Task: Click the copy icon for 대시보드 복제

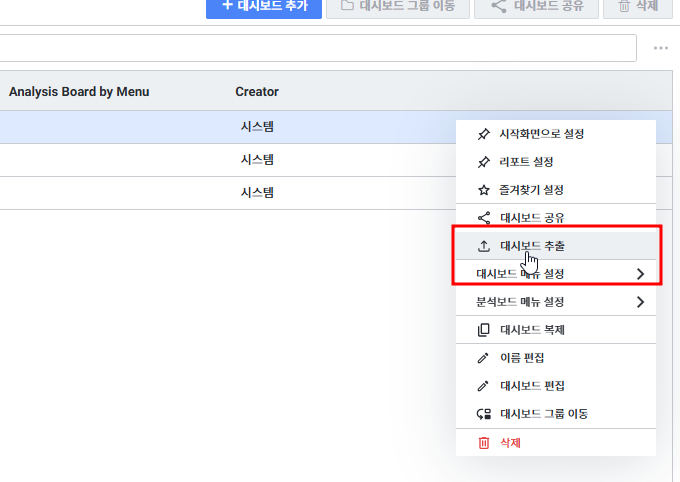Action: pos(484,330)
